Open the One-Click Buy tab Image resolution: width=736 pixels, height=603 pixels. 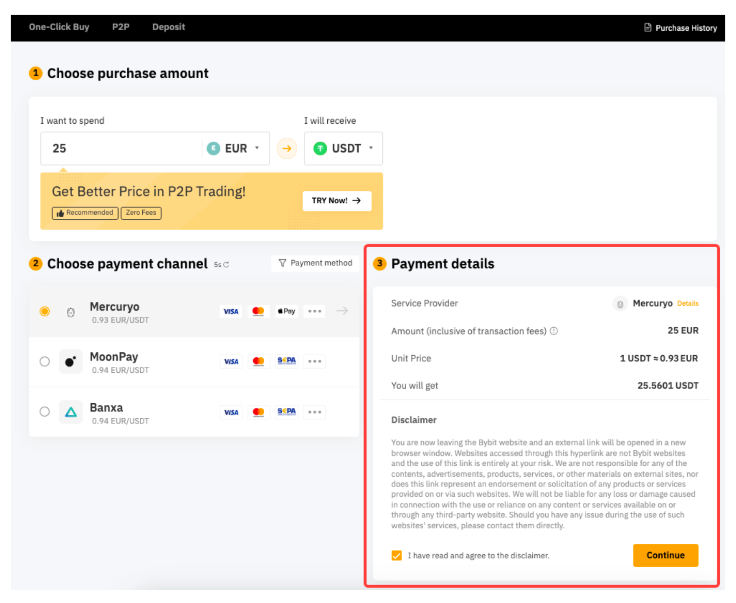click(59, 27)
